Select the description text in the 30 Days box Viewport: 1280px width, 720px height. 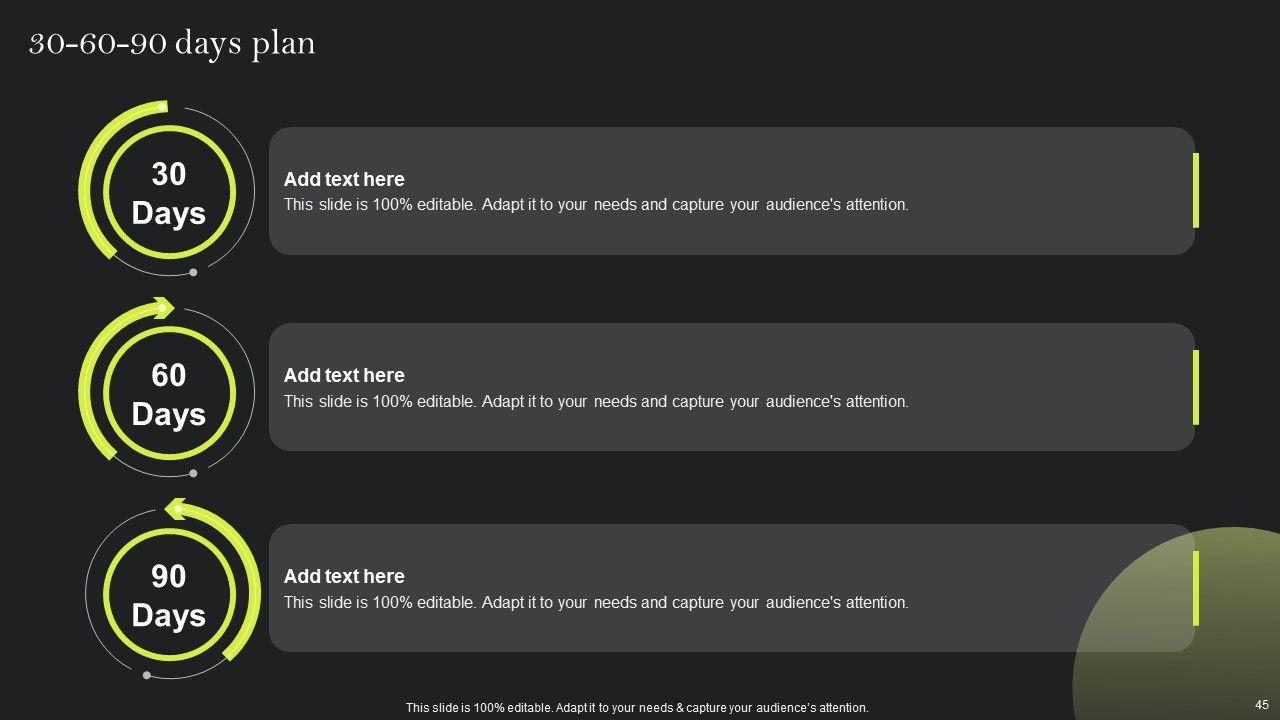[596, 205]
